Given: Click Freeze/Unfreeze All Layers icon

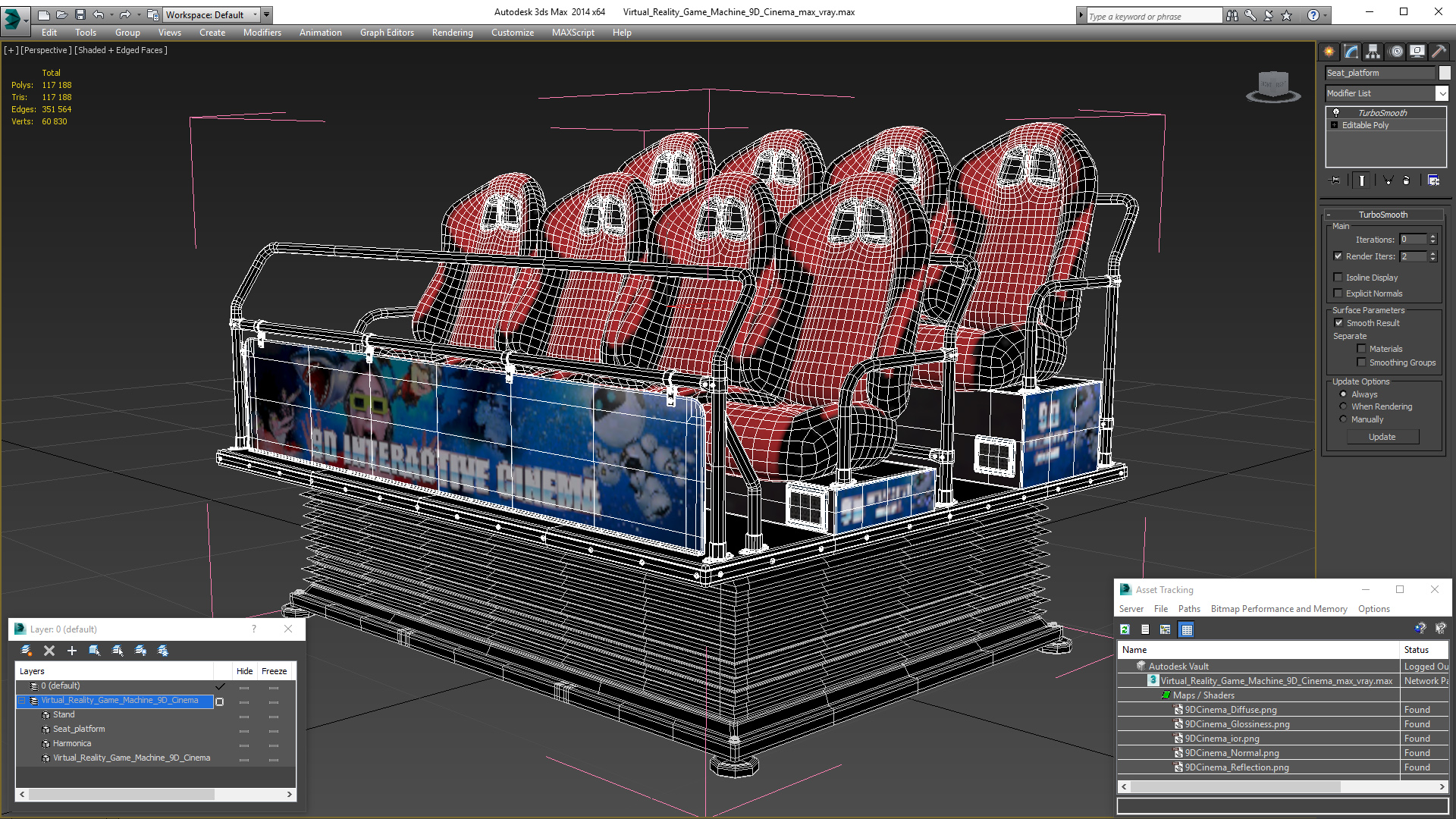Looking at the screenshot, I should point(163,651).
